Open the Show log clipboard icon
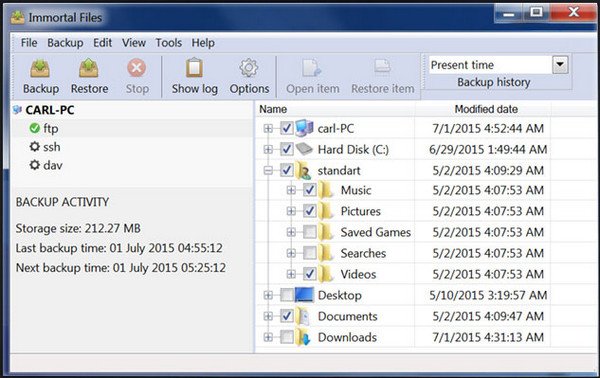 [194, 68]
